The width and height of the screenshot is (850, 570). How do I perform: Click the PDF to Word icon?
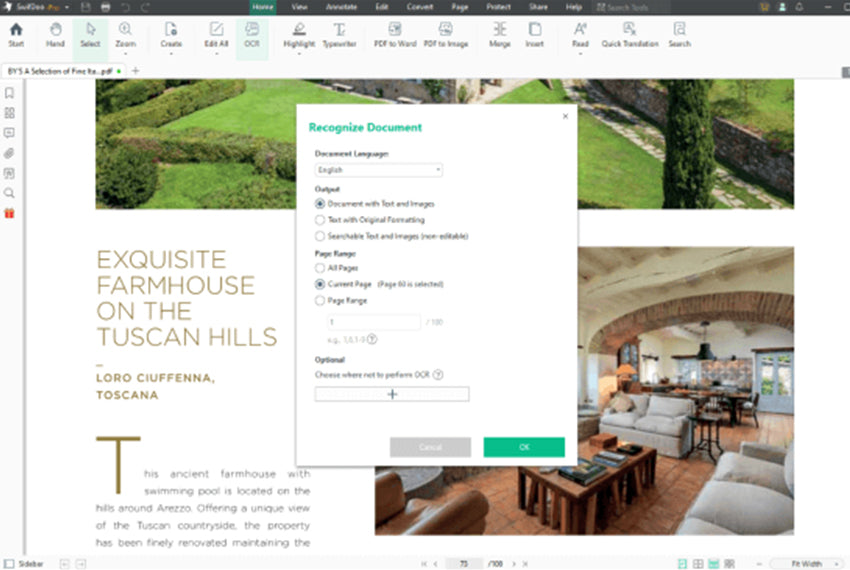pos(394,35)
